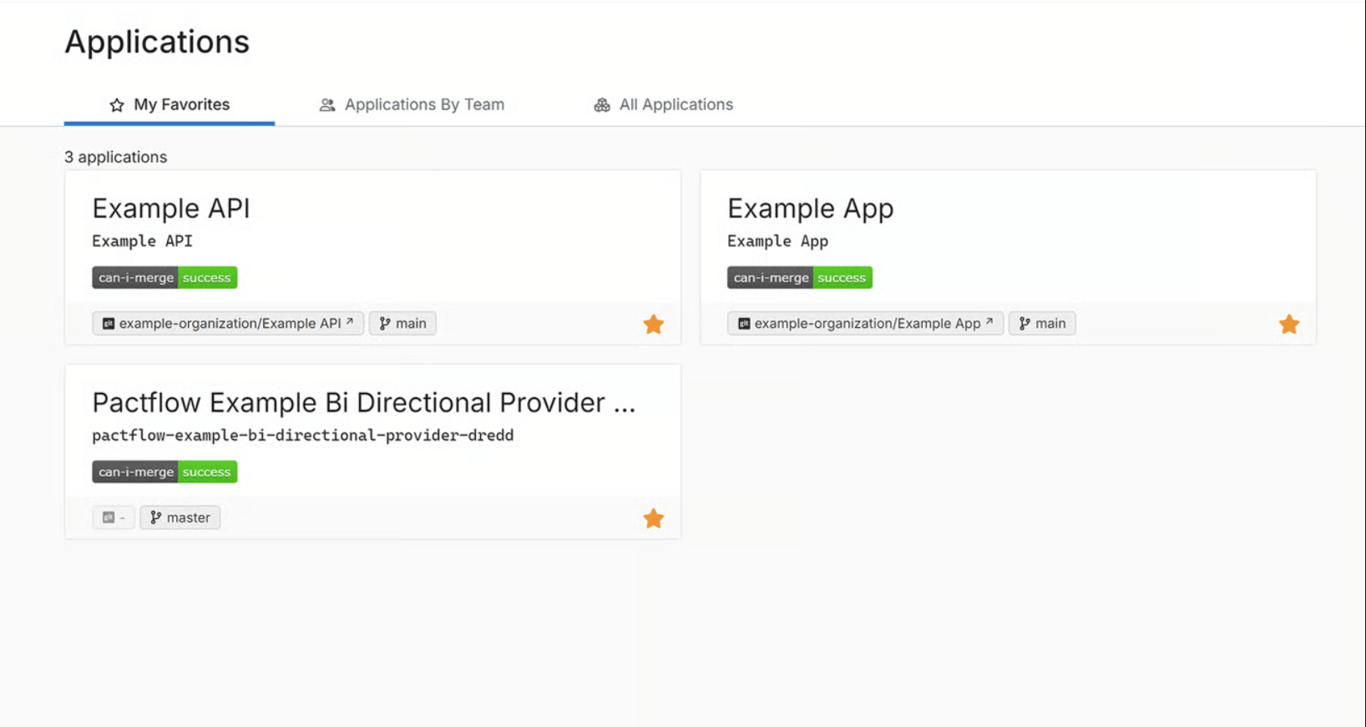
Task: Switch to the All Applications tab
Action: 662,104
